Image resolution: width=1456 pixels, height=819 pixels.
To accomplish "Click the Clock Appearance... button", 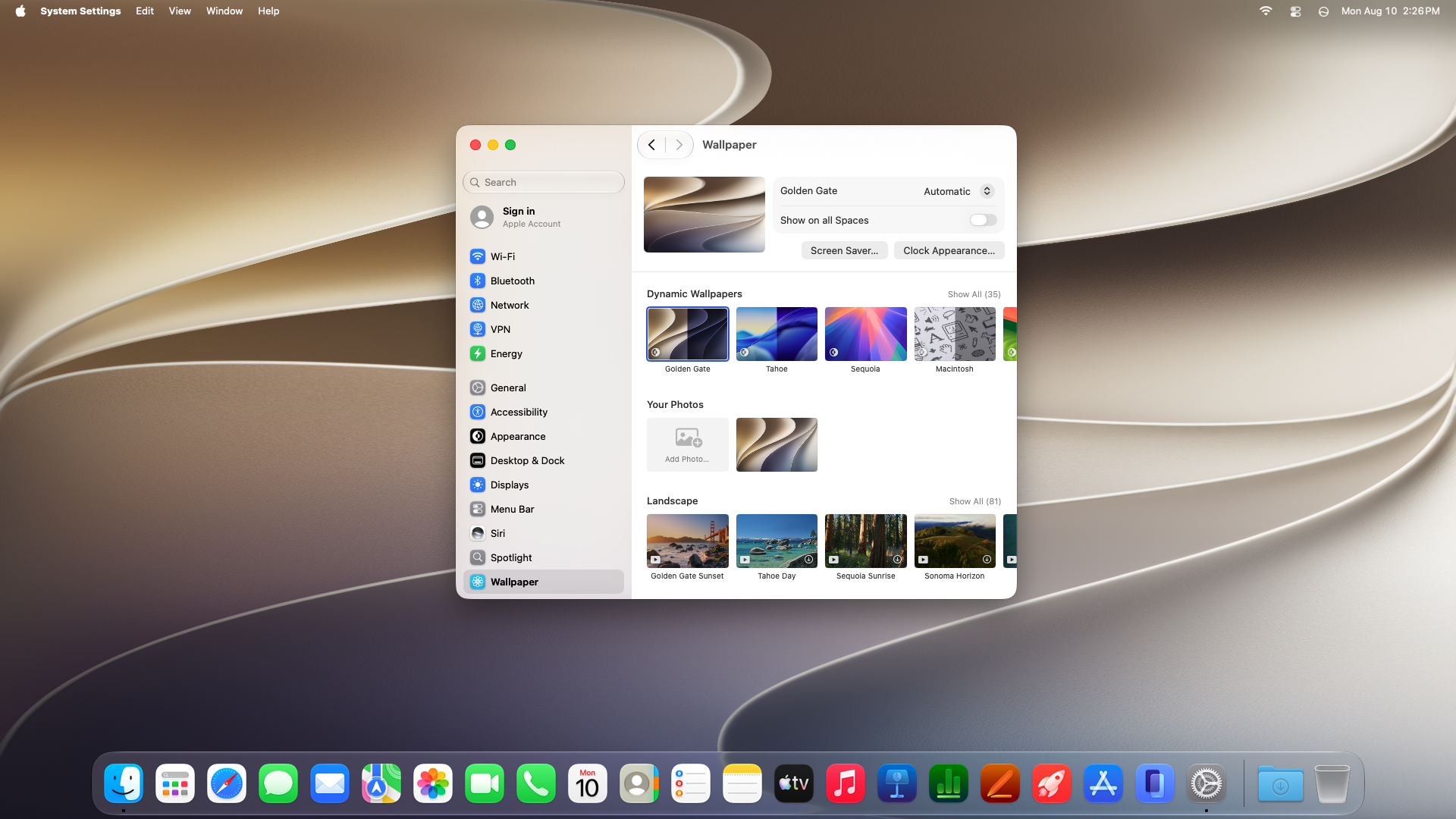I will pos(949,250).
